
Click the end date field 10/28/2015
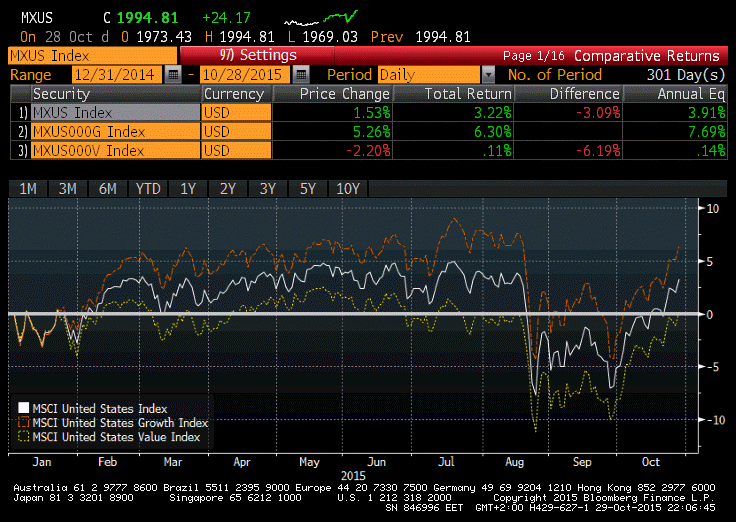coord(244,75)
